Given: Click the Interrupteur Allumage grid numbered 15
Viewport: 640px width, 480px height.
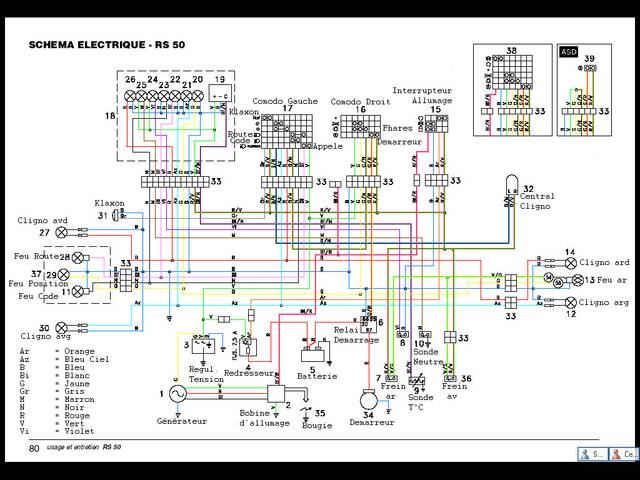Looking at the screenshot, I should tap(436, 124).
